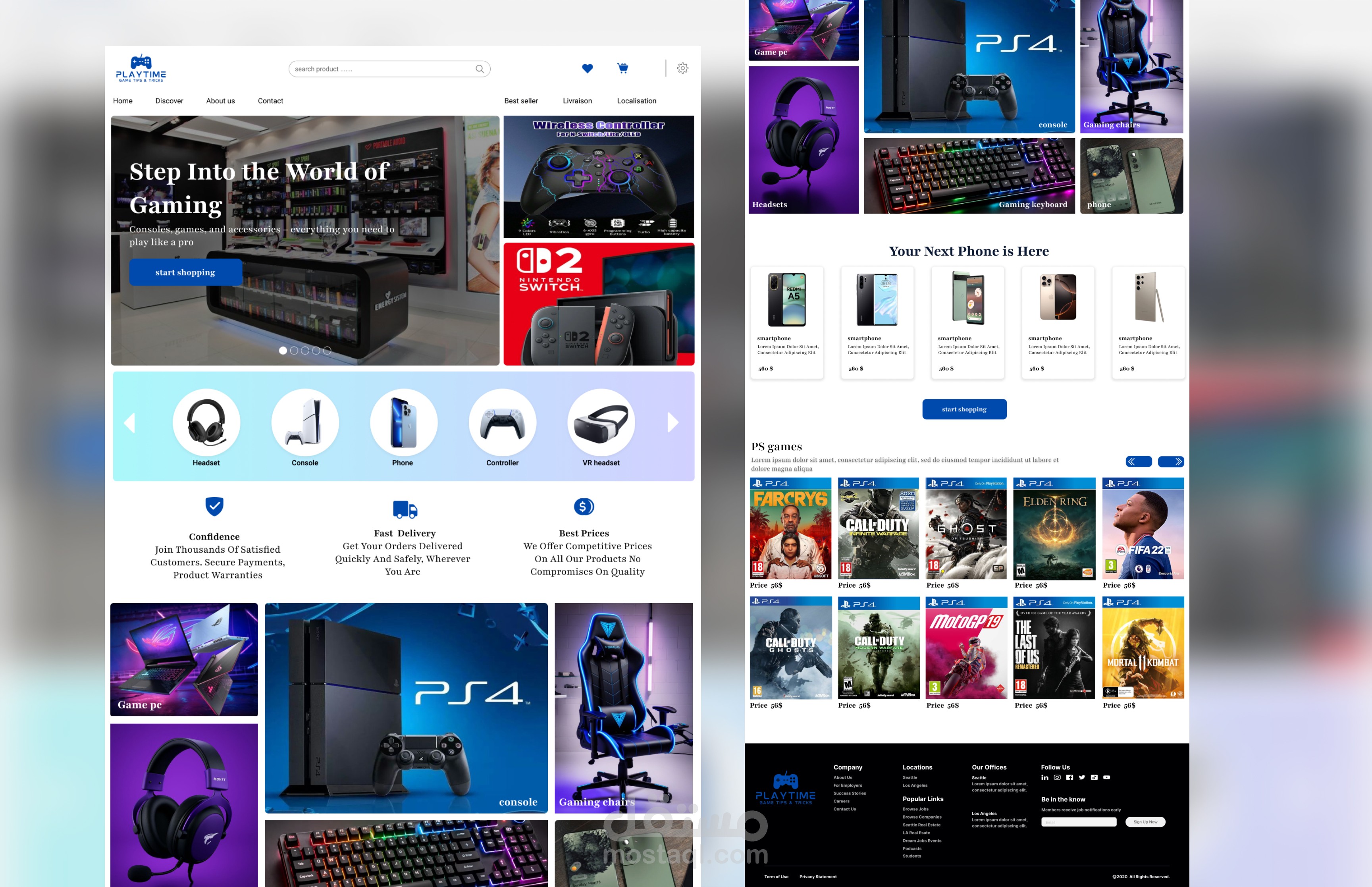Open the Instagram icon under Follow Us
This screenshot has height=887, width=1372.
tap(1057, 777)
